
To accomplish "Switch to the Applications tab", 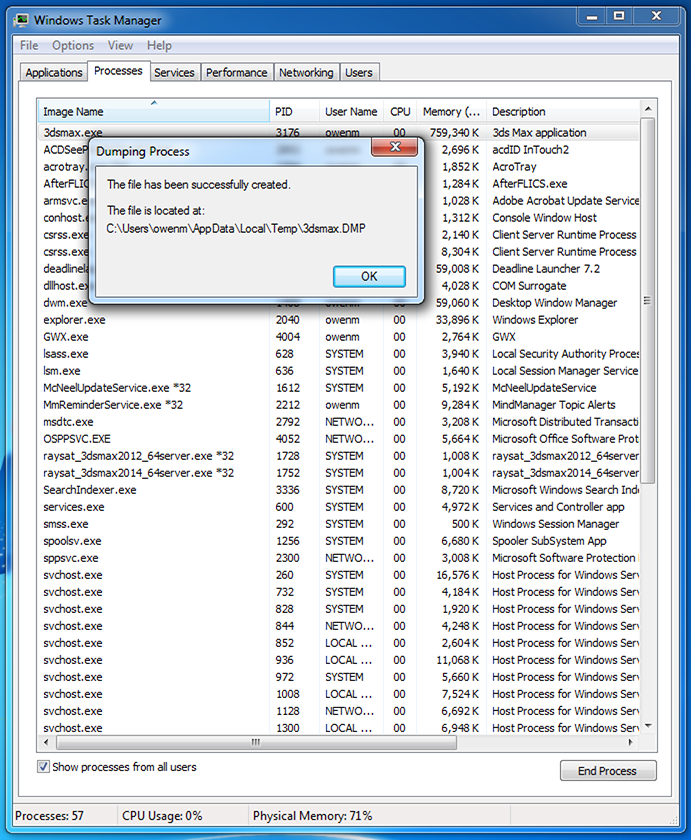I will click(x=54, y=72).
